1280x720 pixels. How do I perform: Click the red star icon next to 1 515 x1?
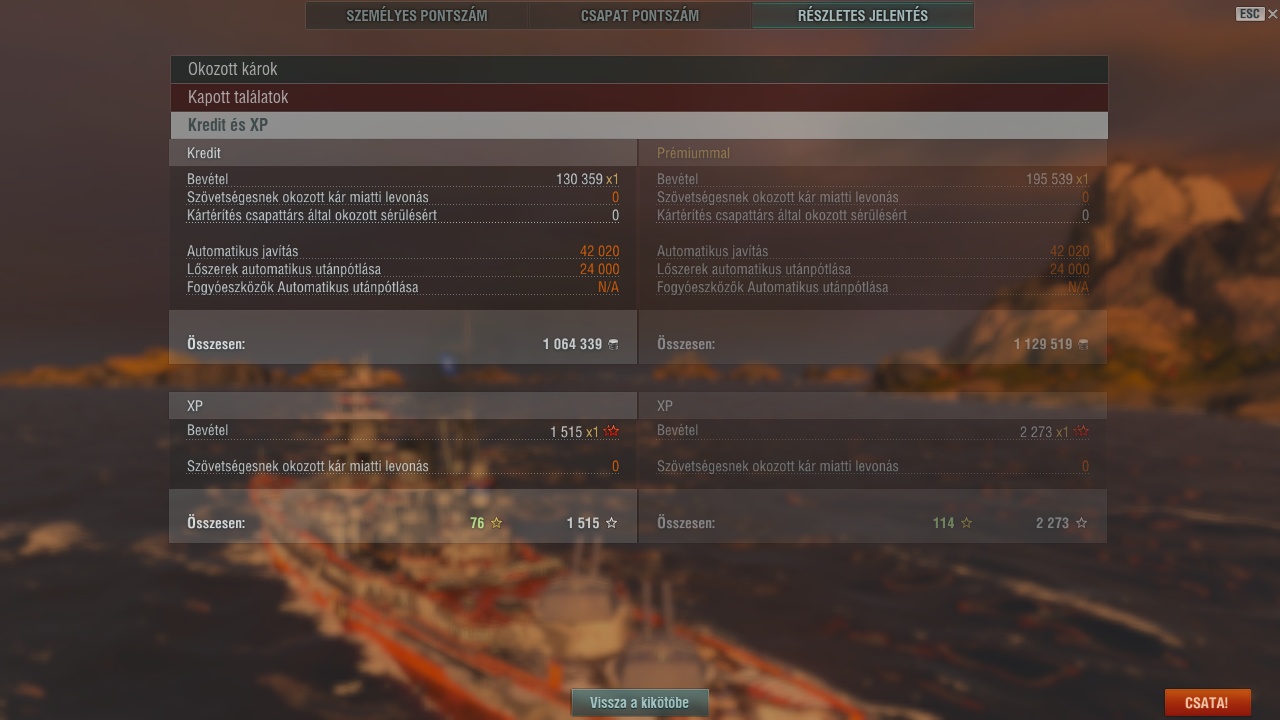click(x=612, y=432)
